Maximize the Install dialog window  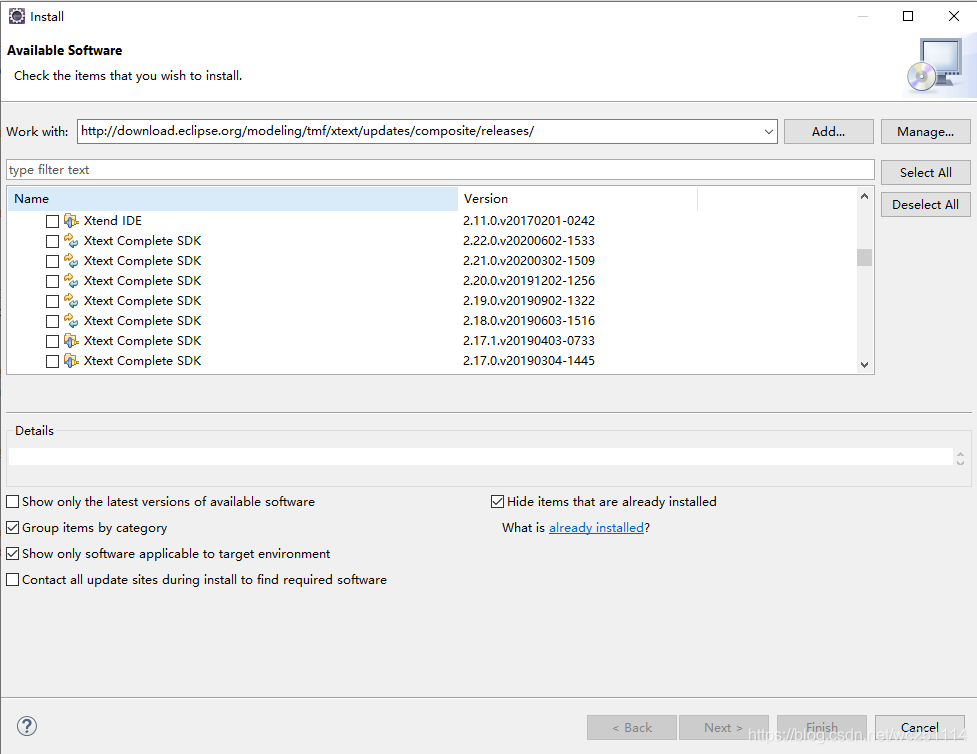(908, 16)
